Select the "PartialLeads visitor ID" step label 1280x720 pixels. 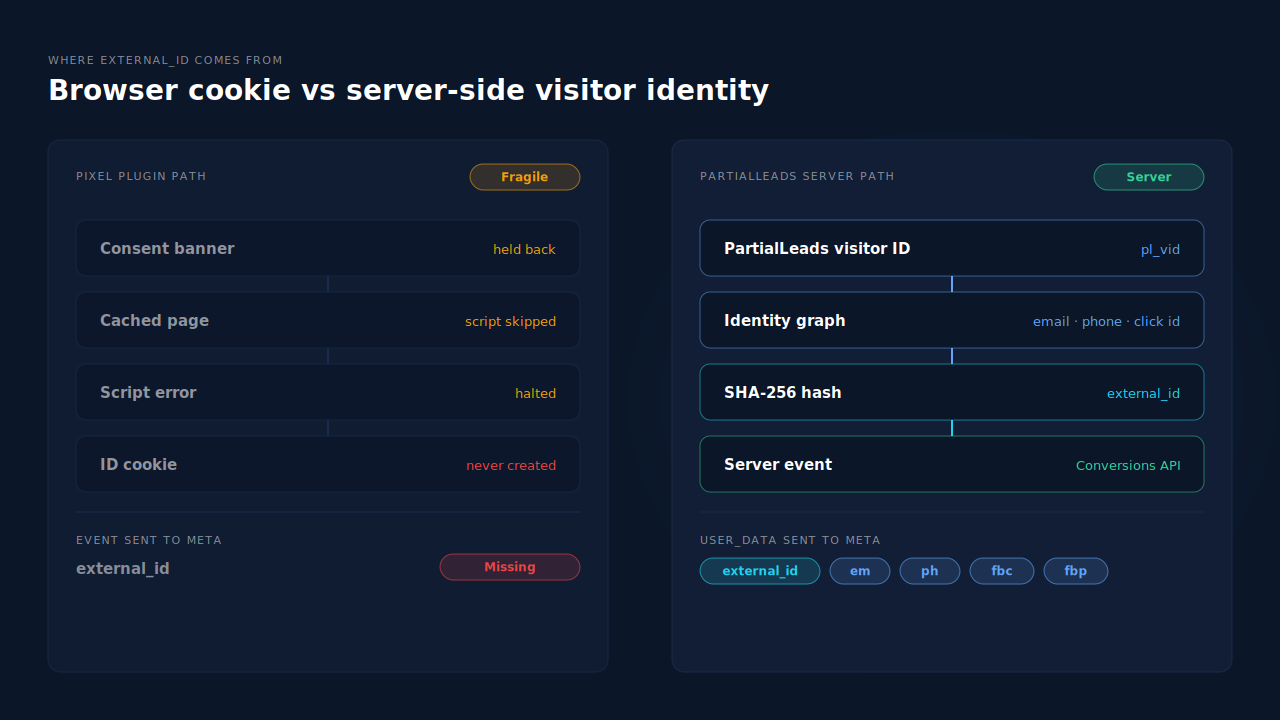pos(817,249)
